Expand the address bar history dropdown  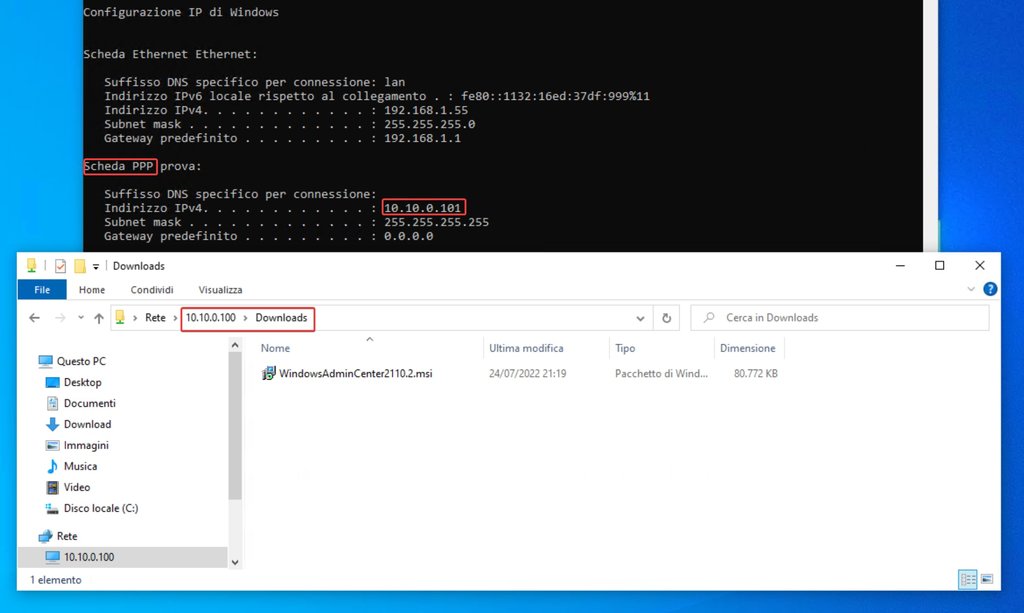(x=641, y=318)
